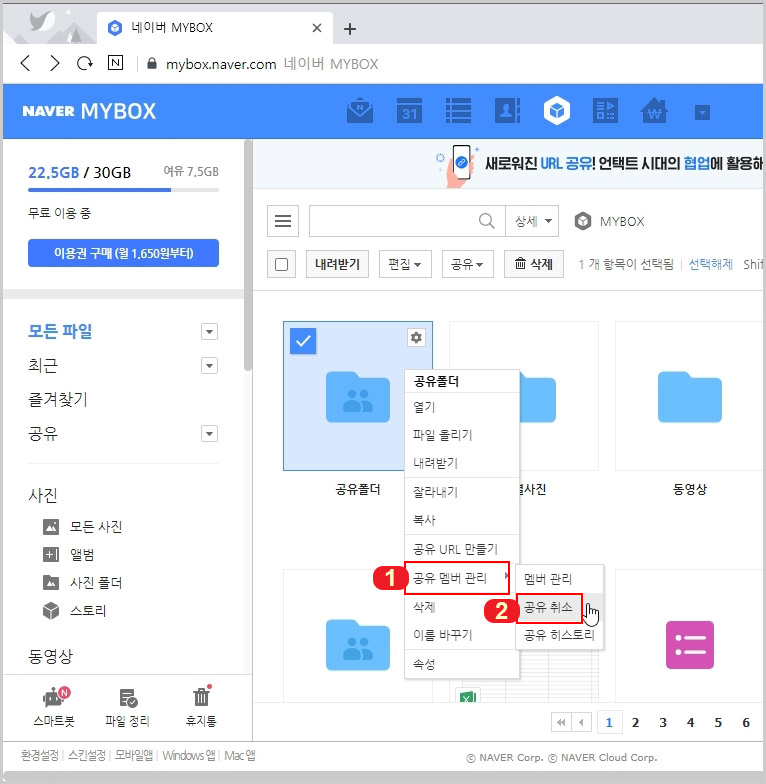Viewport: 766px width, 784px height.
Task: Click the 선택해제 link
Action: pos(710,264)
